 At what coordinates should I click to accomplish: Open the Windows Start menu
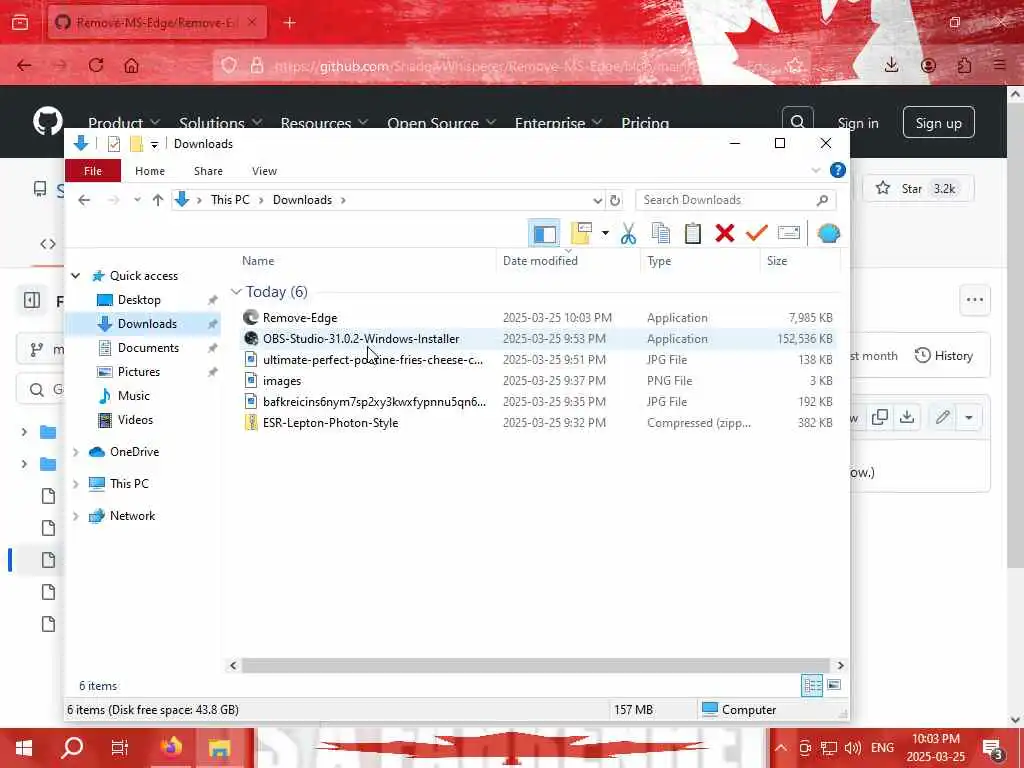[x=24, y=748]
